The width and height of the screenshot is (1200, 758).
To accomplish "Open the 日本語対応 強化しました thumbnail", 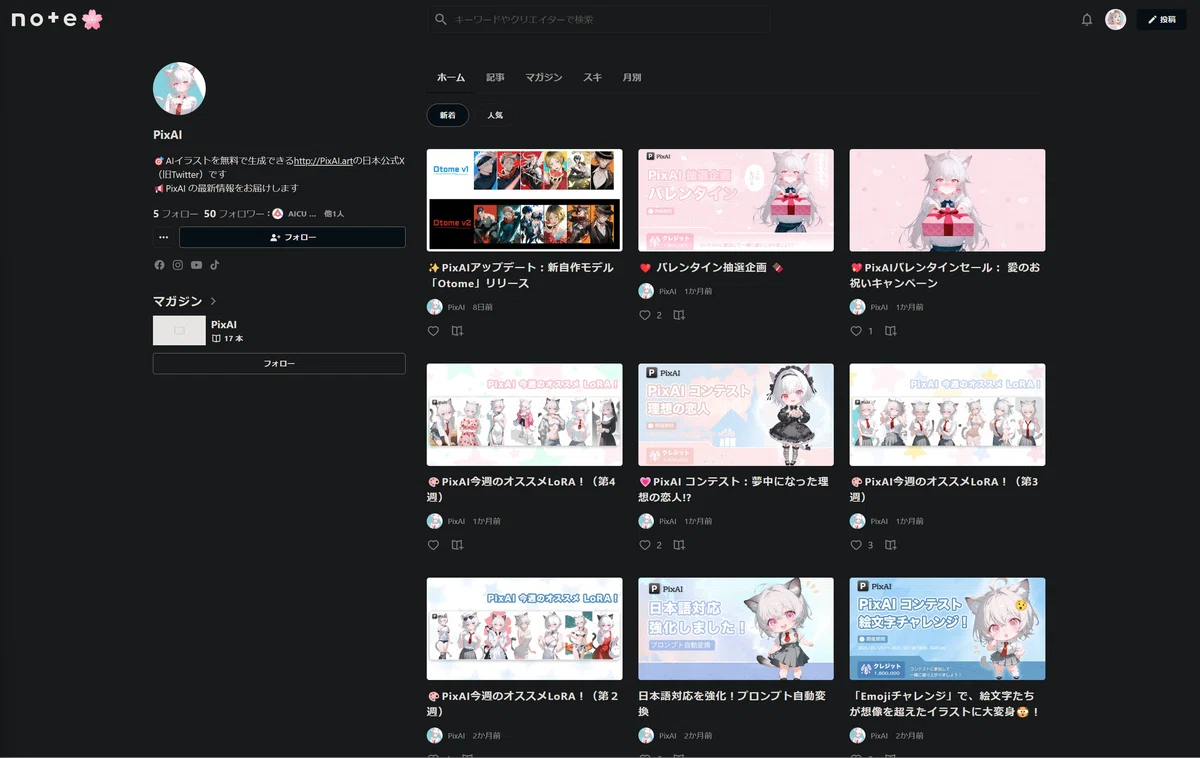I will pos(736,629).
